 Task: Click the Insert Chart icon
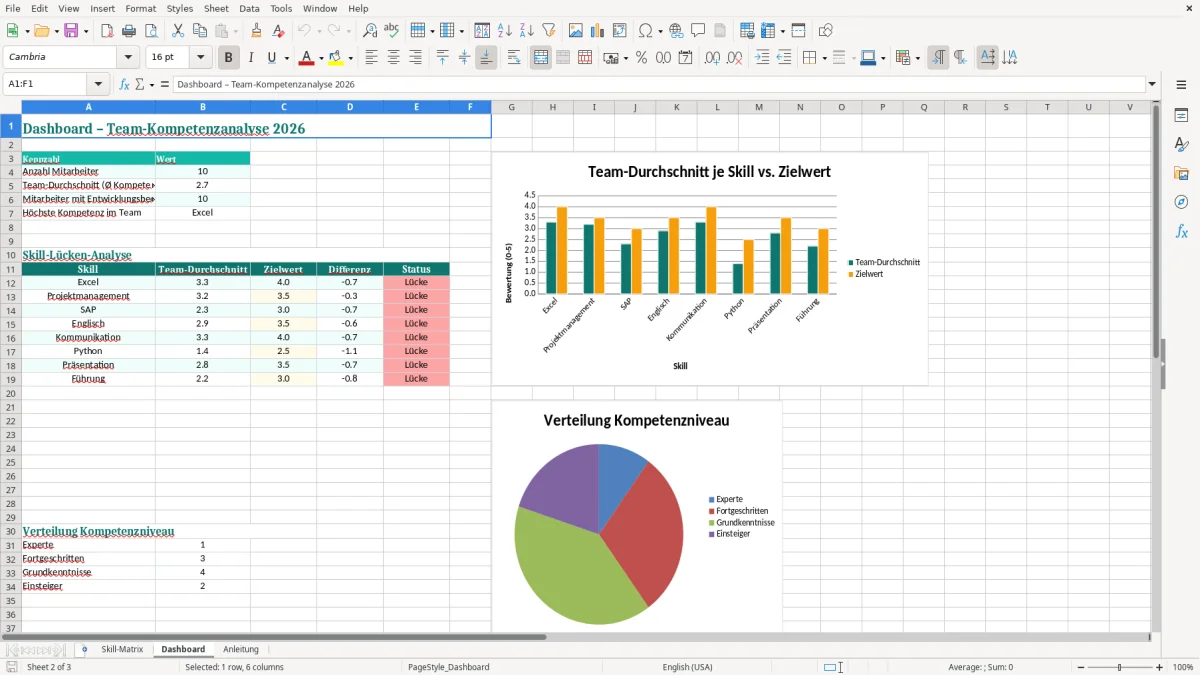pyautogui.click(x=599, y=31)
